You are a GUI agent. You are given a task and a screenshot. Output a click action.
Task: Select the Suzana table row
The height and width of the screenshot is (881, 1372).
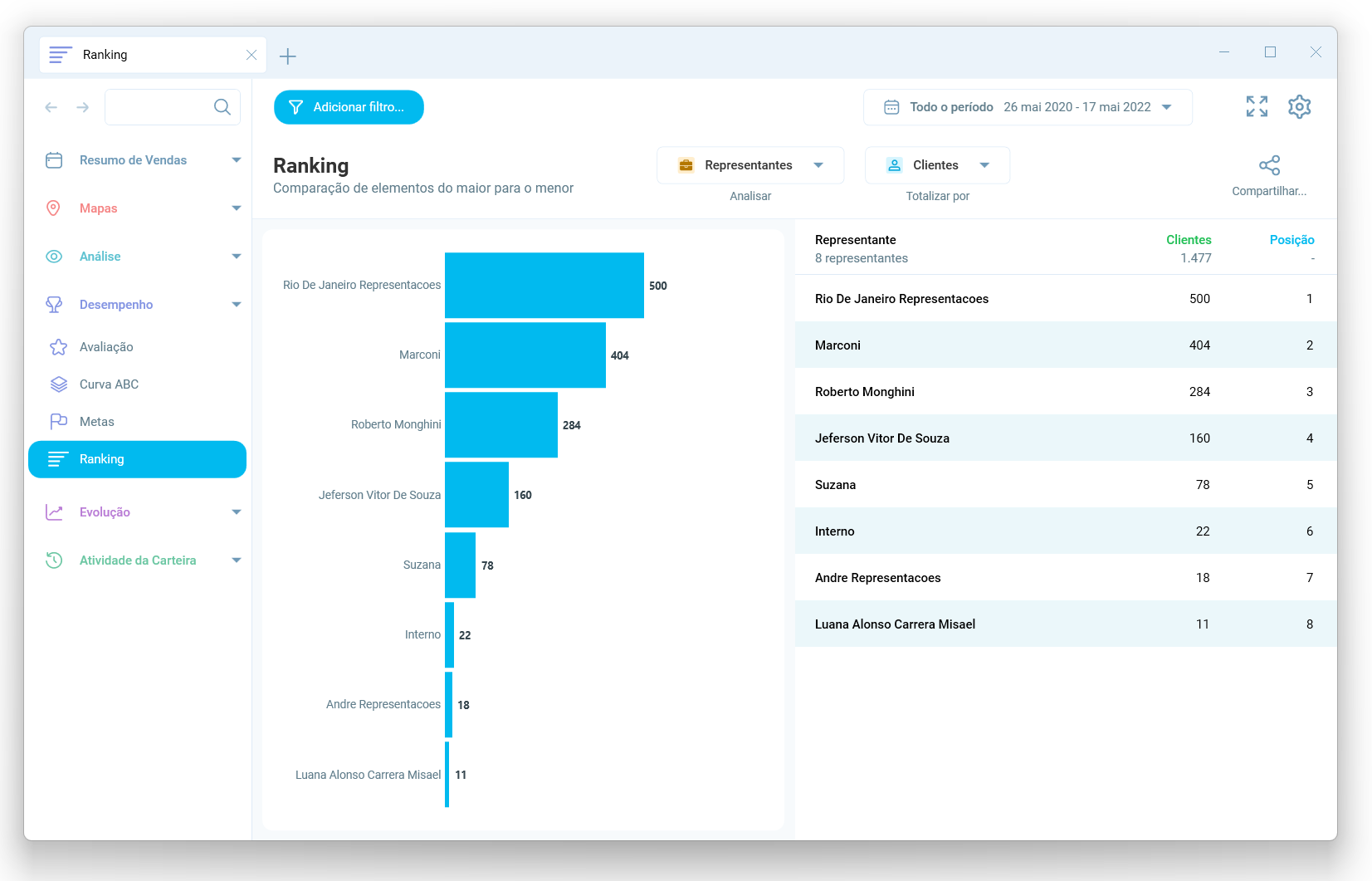tap(1066, 485)
